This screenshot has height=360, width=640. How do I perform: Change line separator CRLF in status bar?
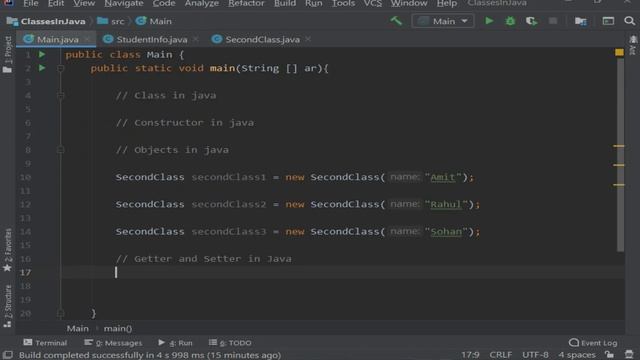500,355
